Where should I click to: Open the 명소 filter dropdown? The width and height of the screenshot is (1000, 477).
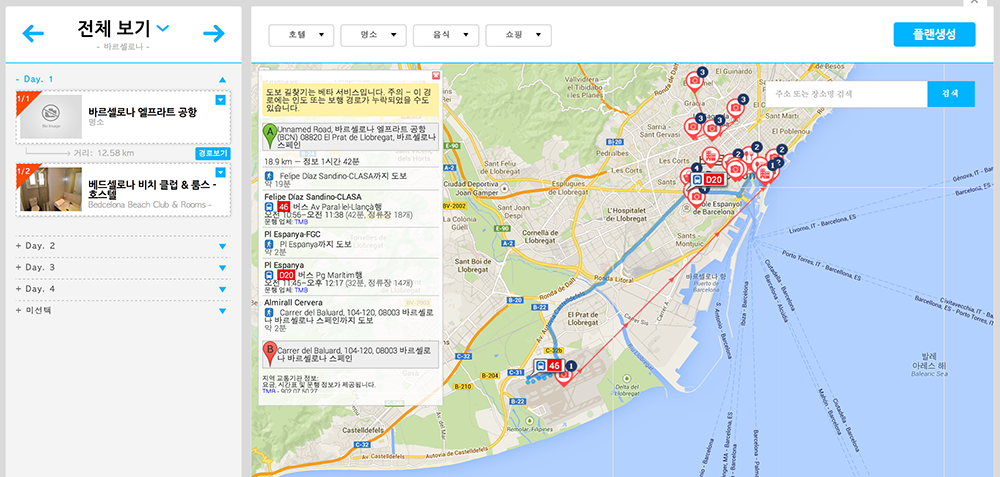(x=374, y=35)
